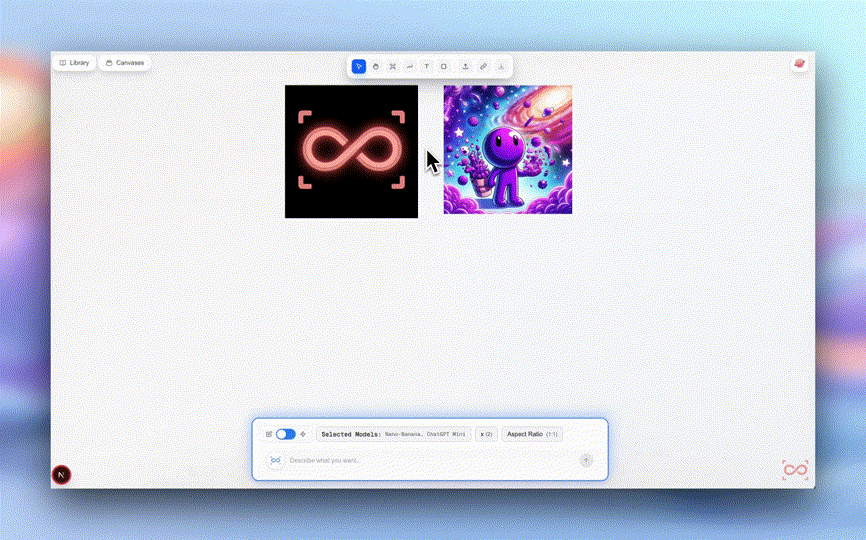Screen dimensions: 866x540
Task: Select the freehand draw tool
Action: (410, 66)
